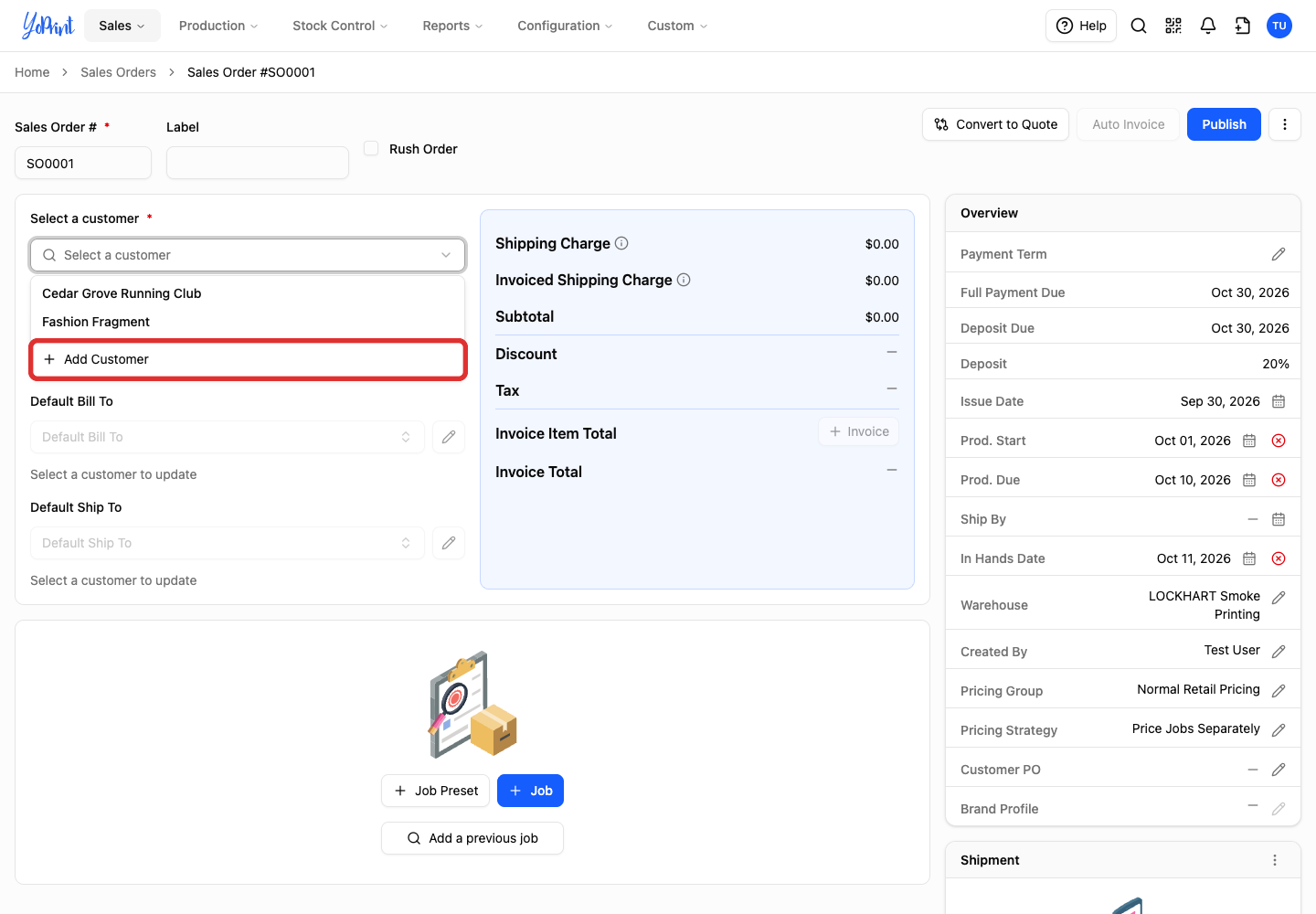Edit the Warehouse pencil icon
This screenshot has width=1316, height=914.
click(1279, 598)
